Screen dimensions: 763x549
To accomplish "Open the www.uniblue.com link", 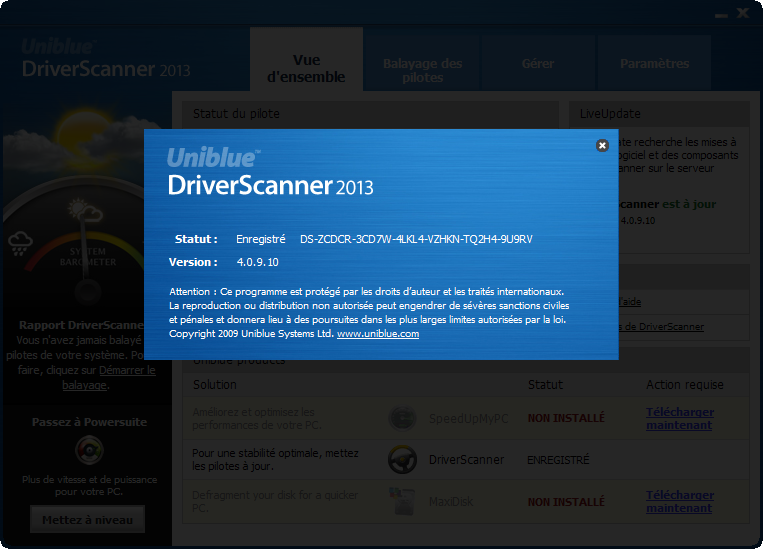I will [x=378, y=334].
